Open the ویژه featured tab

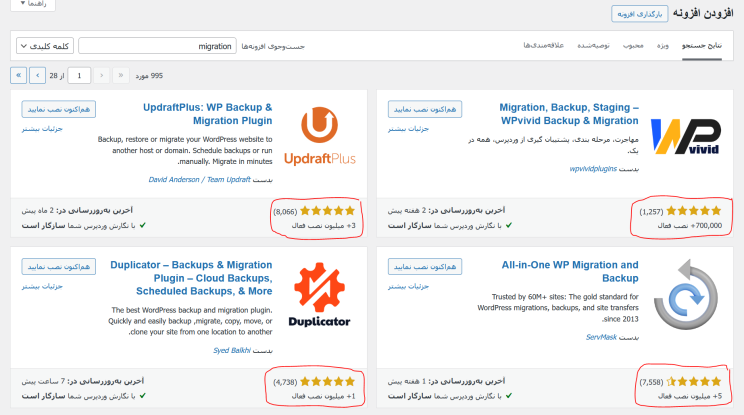coord(662,46)
